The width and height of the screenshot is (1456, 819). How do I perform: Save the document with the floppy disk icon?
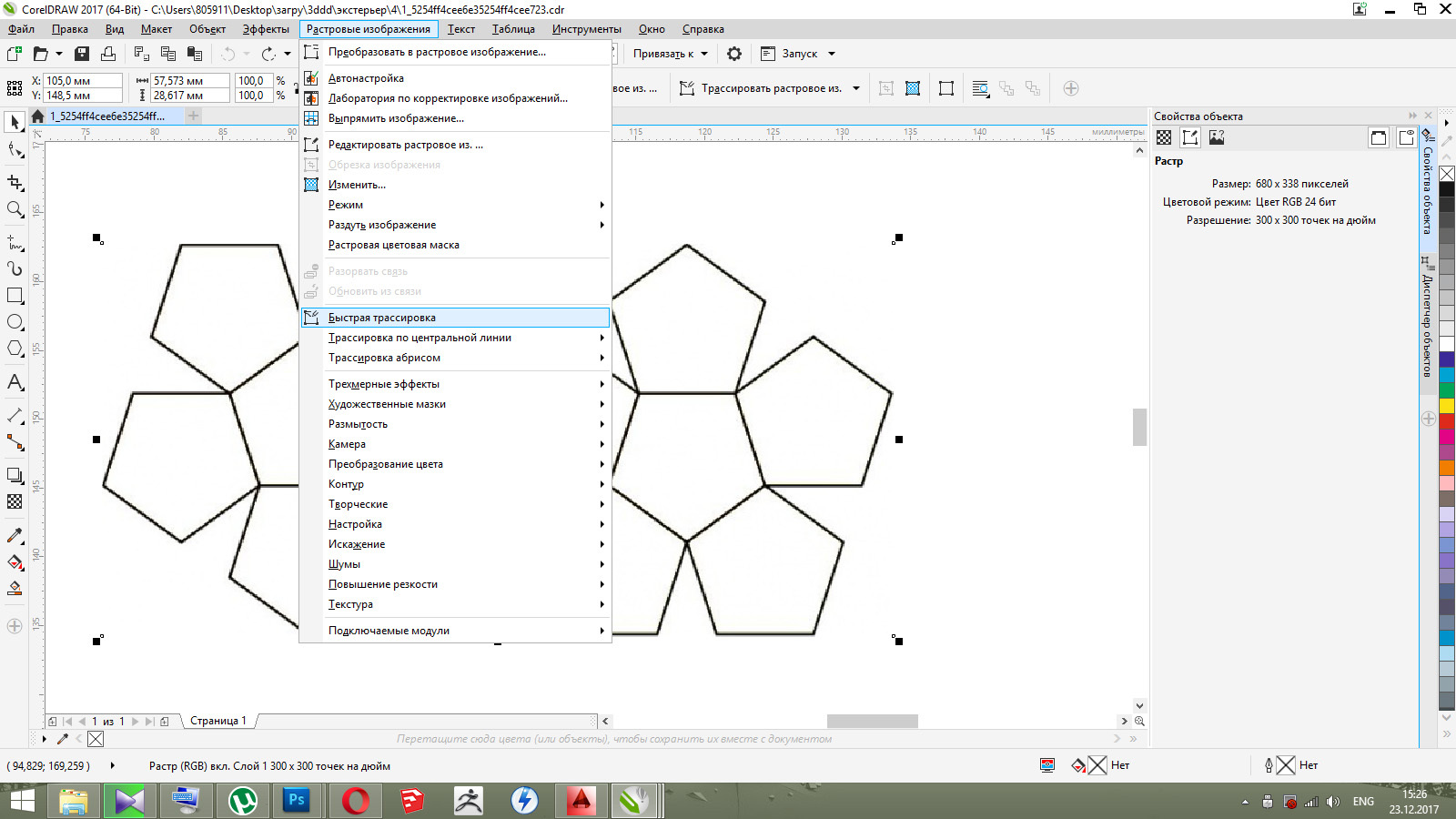click(82, 54)
